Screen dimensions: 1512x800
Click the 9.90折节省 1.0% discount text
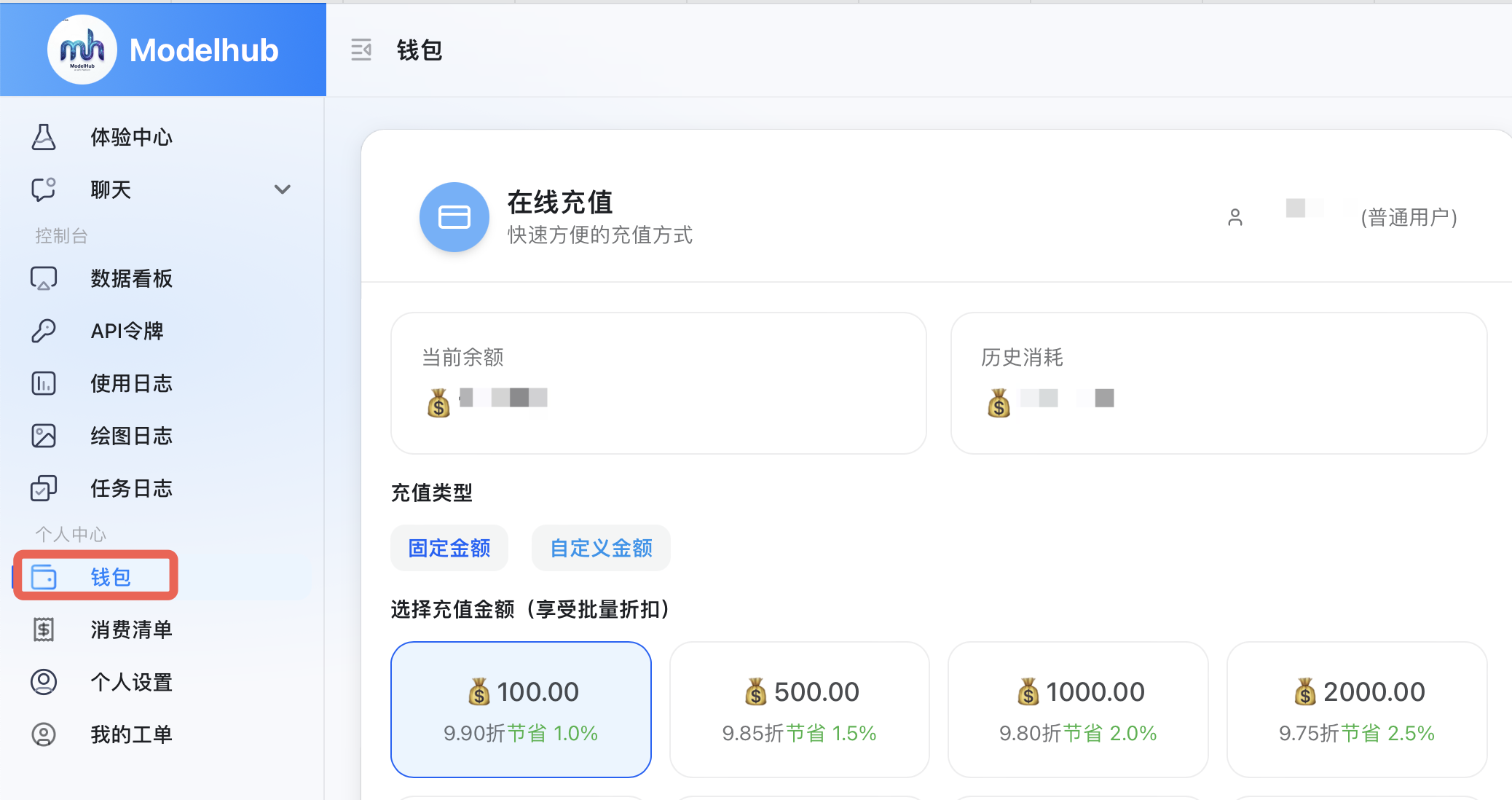click(x=521, y=733)
